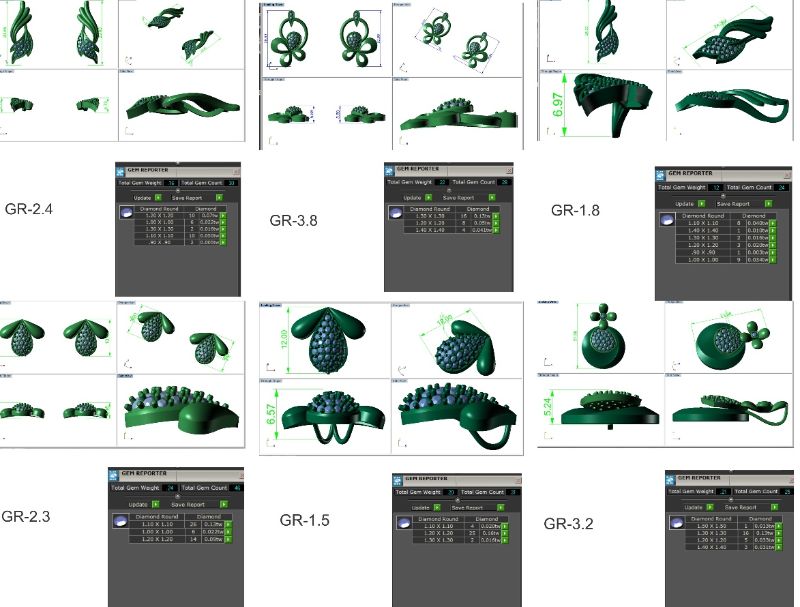Viewport: 800px width, 607px height.
Task: Click green arrow on 1.10 X 1.10 row, GR-1.8
Action: click(x=772, y=223)
